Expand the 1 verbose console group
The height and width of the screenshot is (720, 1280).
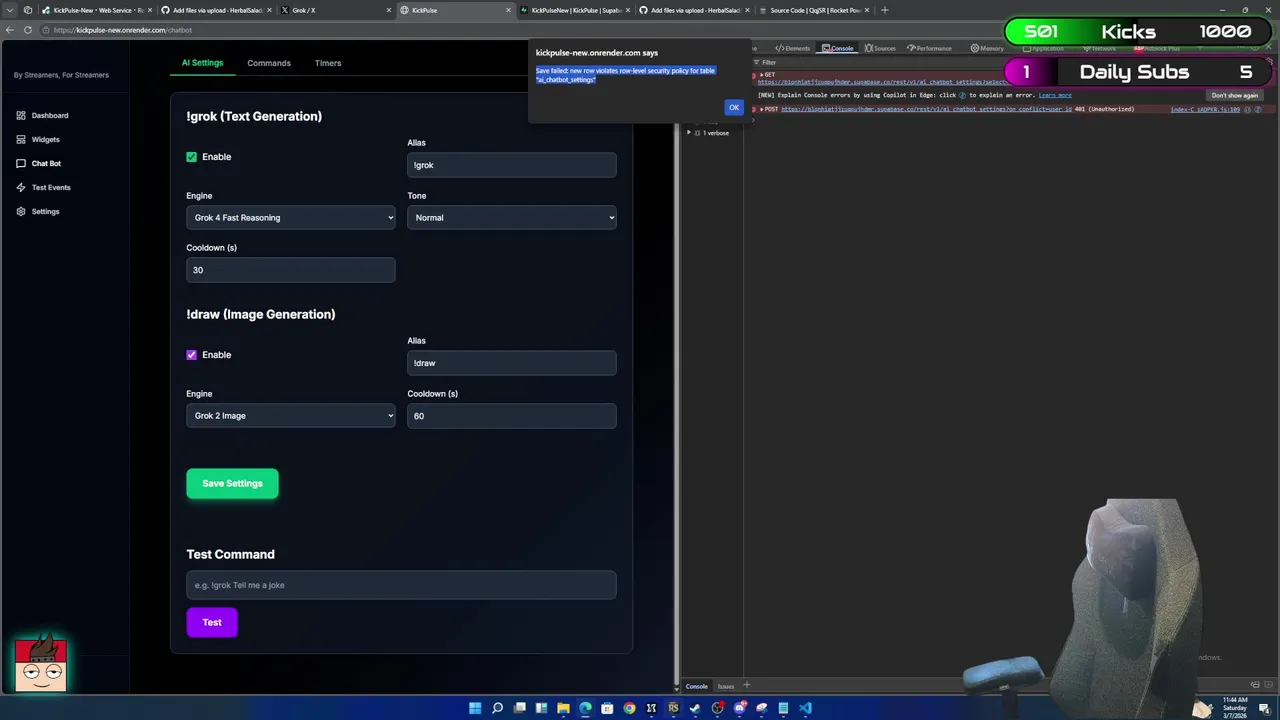(688, 133)
